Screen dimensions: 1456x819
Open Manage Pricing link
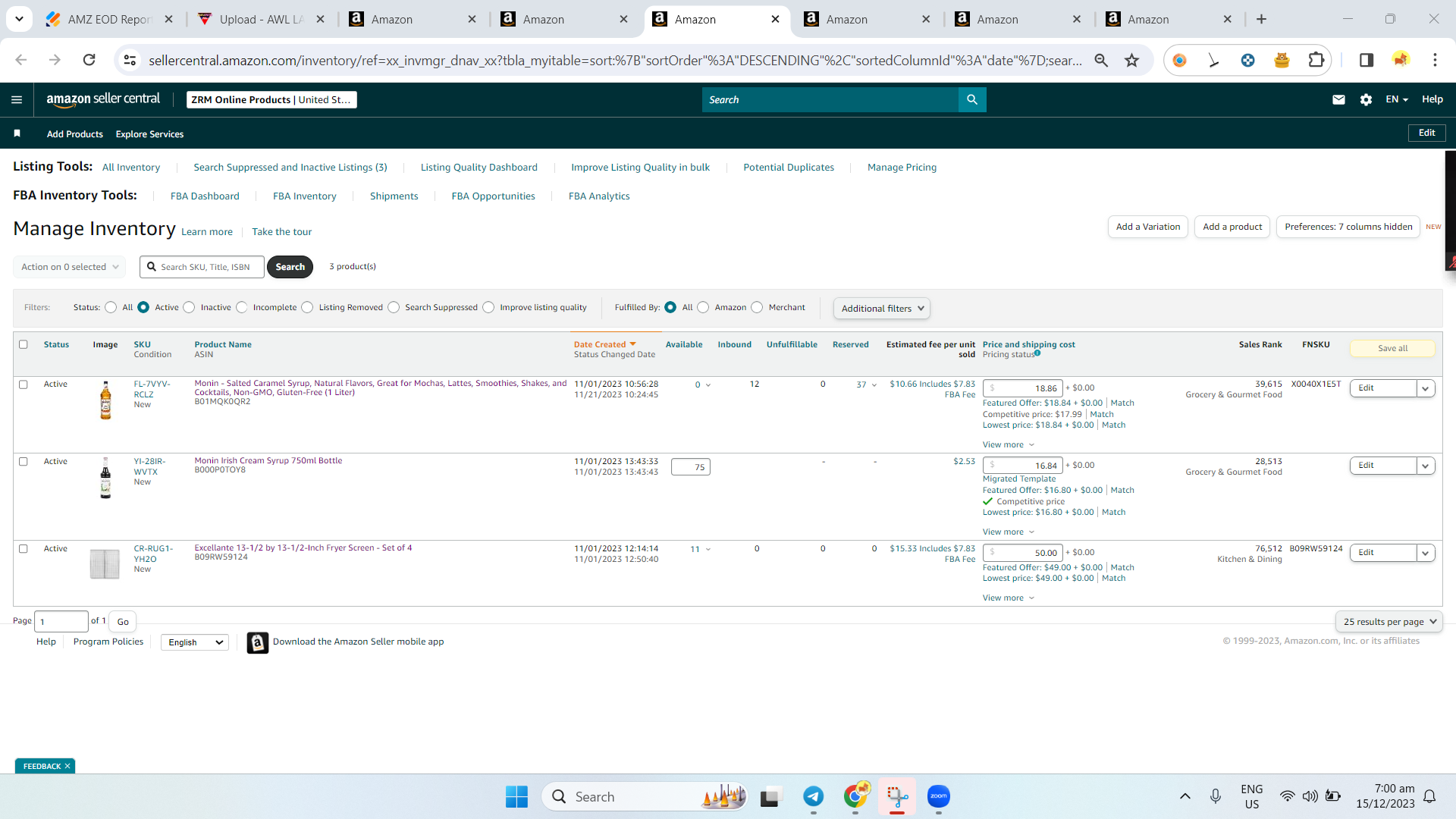tap(902, 167)
